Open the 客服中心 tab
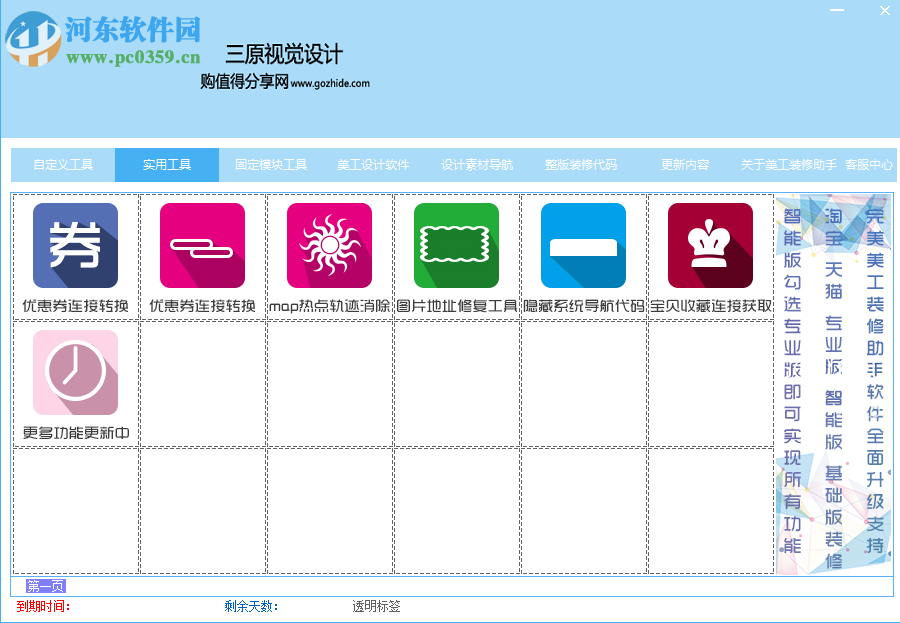 (x=869, y=165)
